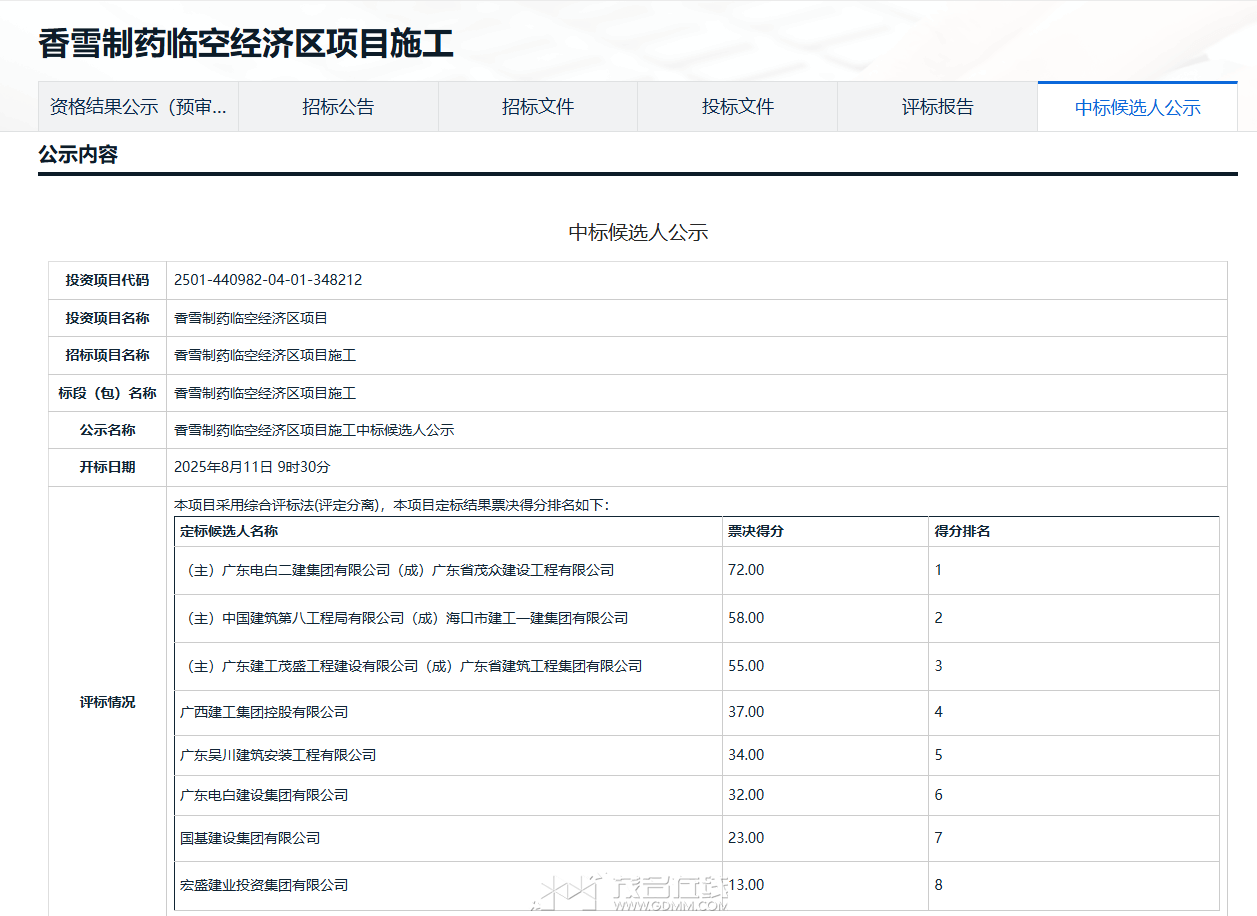Switch to the 招标公告 tab
The height and width of the screenshot is (916, 1257).
(338, 107)
